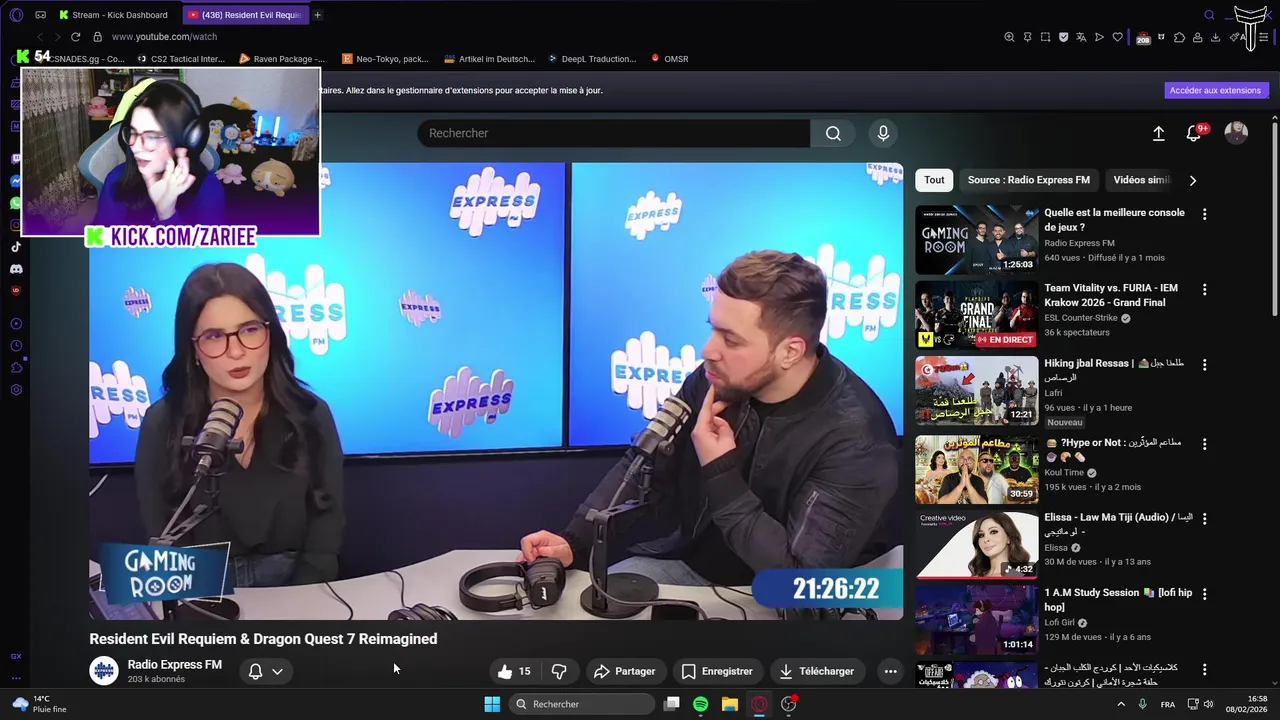Click the pin icon in address bar
The width and height of the screenshot is (1280, 720).
tap(1027, 37)
